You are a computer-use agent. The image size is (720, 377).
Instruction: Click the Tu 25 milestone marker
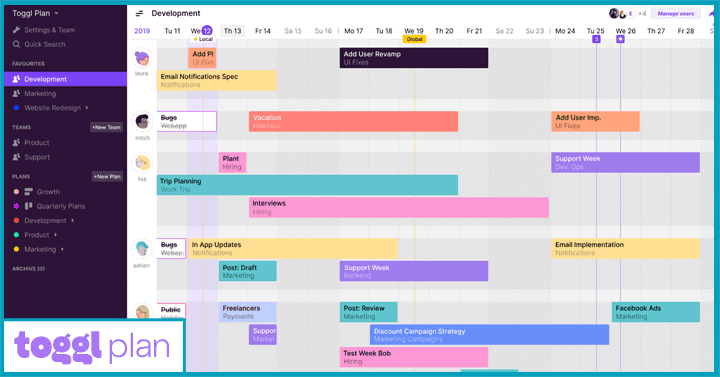tap(596, 39)
